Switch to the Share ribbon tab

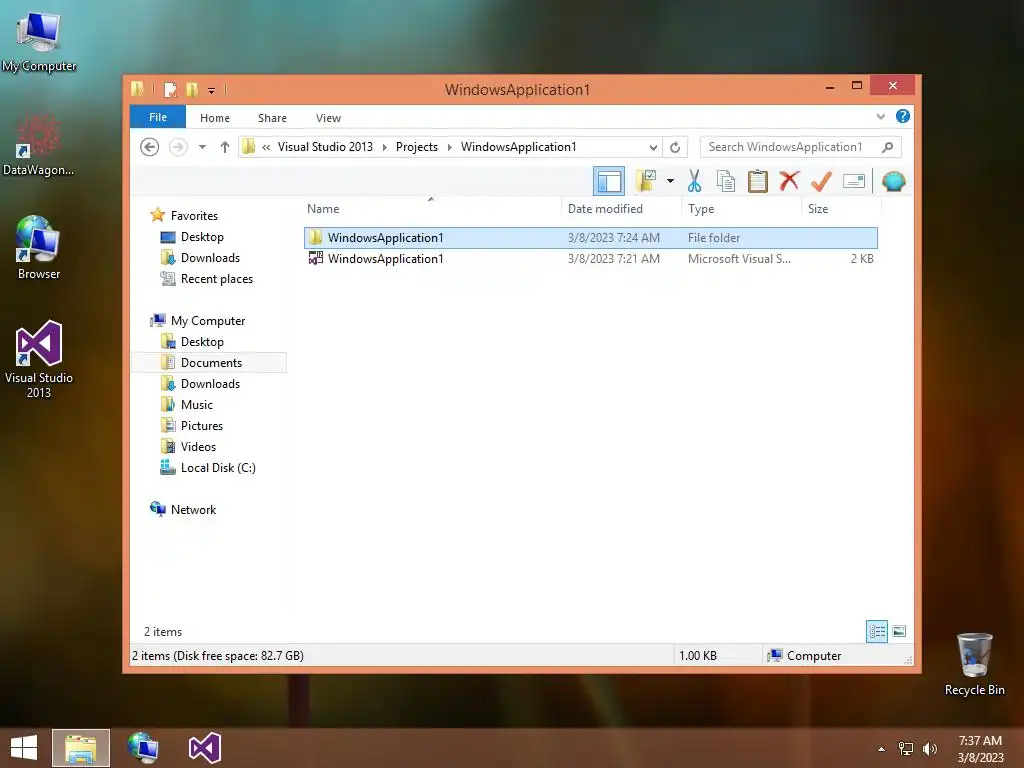pos(272,118)
